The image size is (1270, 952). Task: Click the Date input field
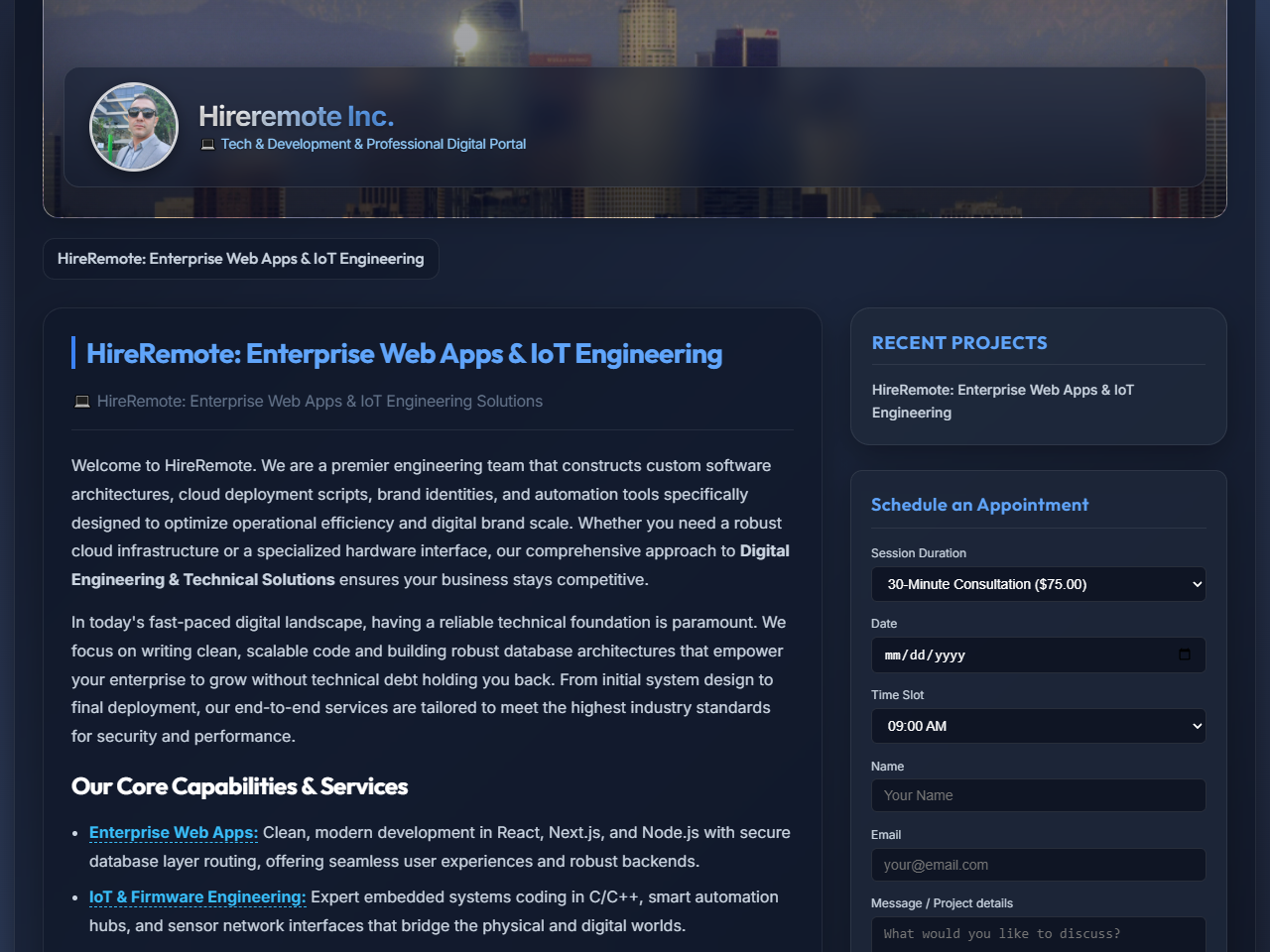click(x=1039, y=655)
